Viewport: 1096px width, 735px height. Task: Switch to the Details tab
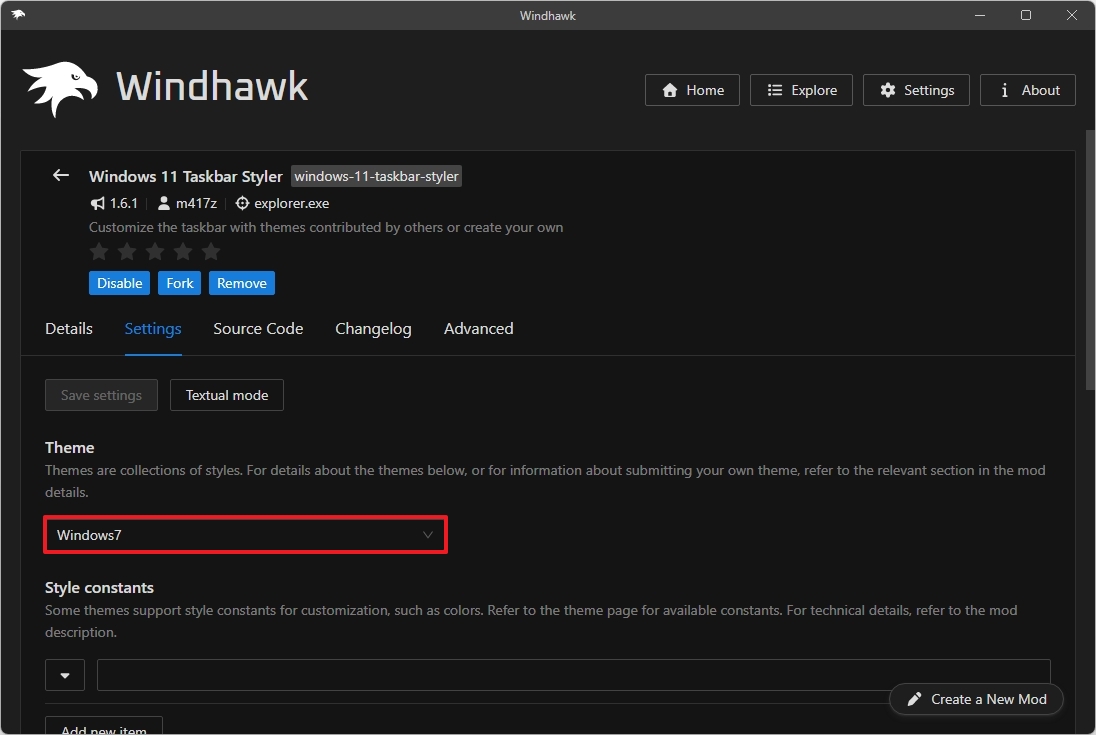point(68,328)
